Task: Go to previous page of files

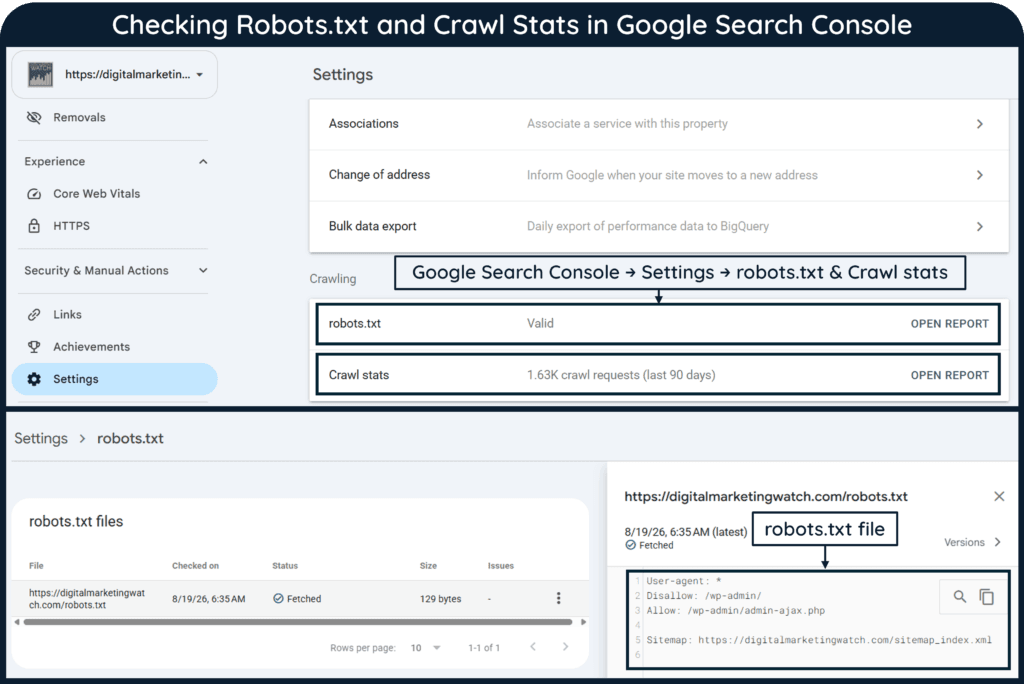Action: pos(533,647)
